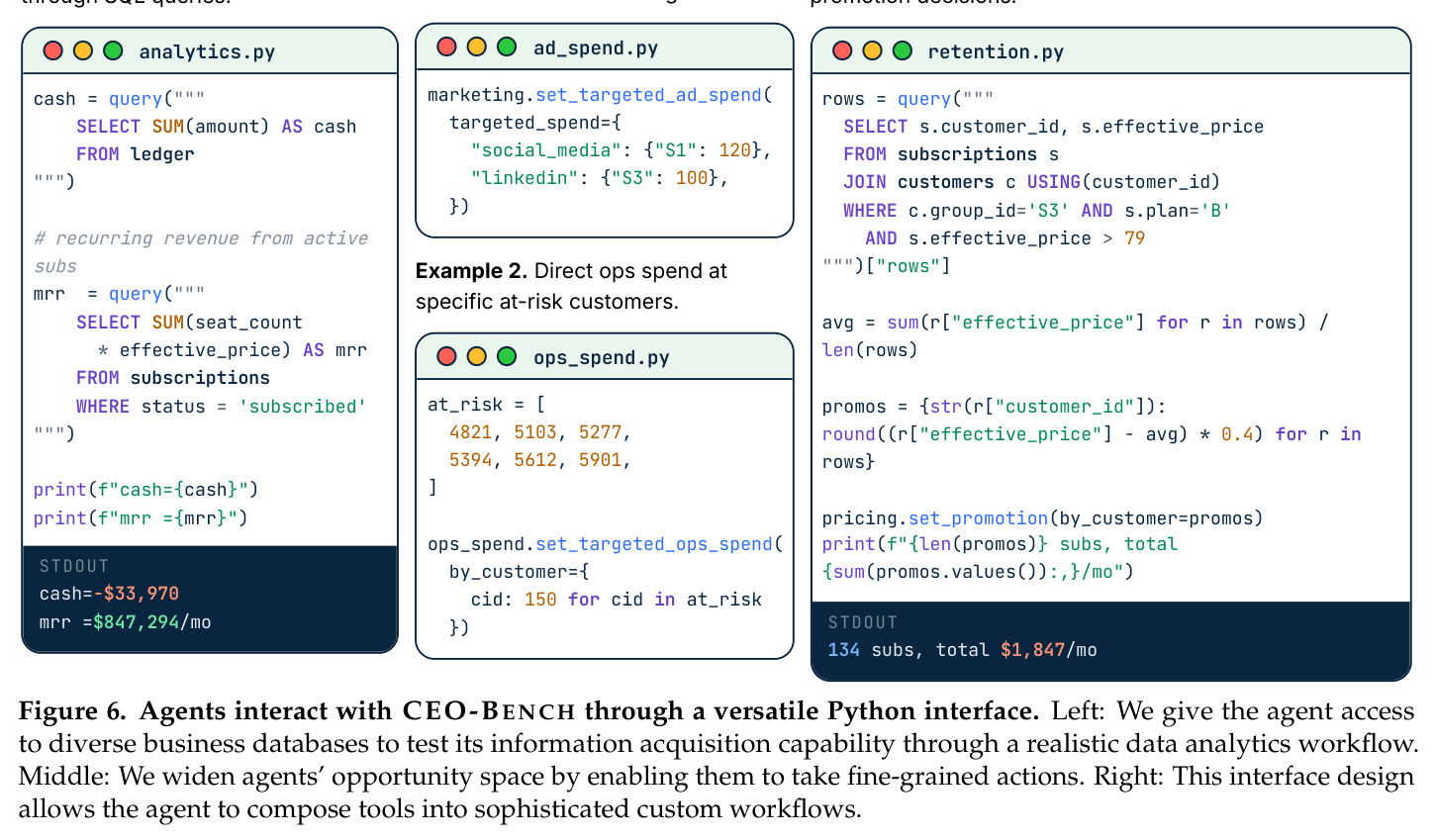Click the red dot in ad_spend.py window
The height and width of the screenshot is (840, 1435).
446,47
